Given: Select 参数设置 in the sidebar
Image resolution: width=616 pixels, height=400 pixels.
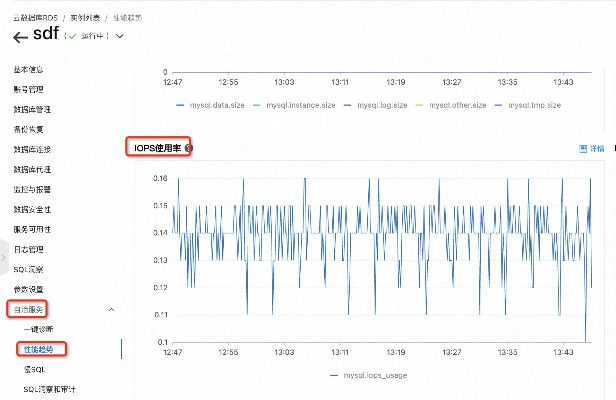Looking at the screenshot, I should (x=28, y=289).
